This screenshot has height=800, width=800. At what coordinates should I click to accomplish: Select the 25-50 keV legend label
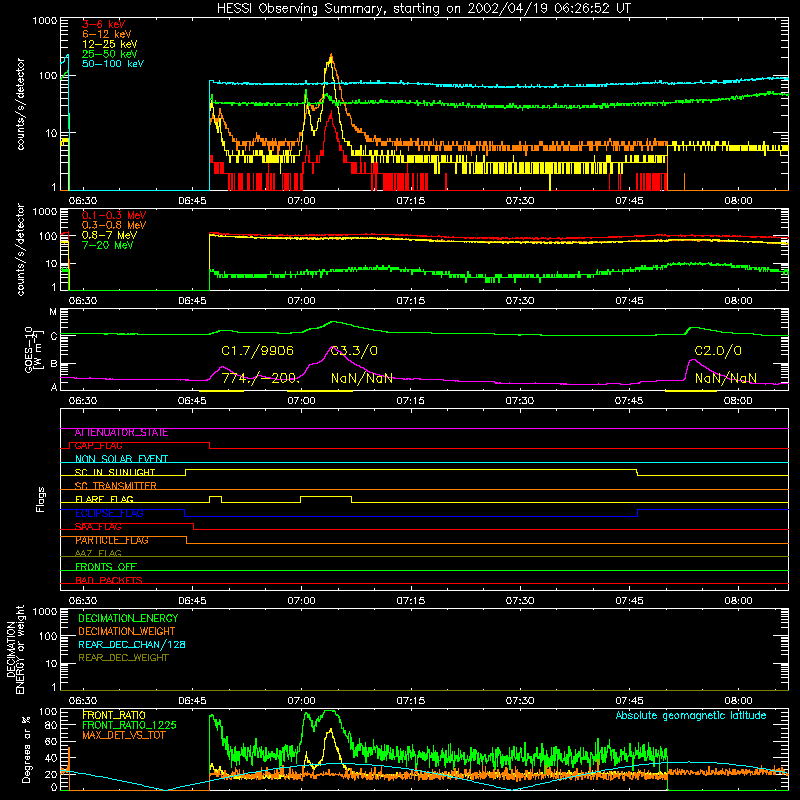point(110,54)
